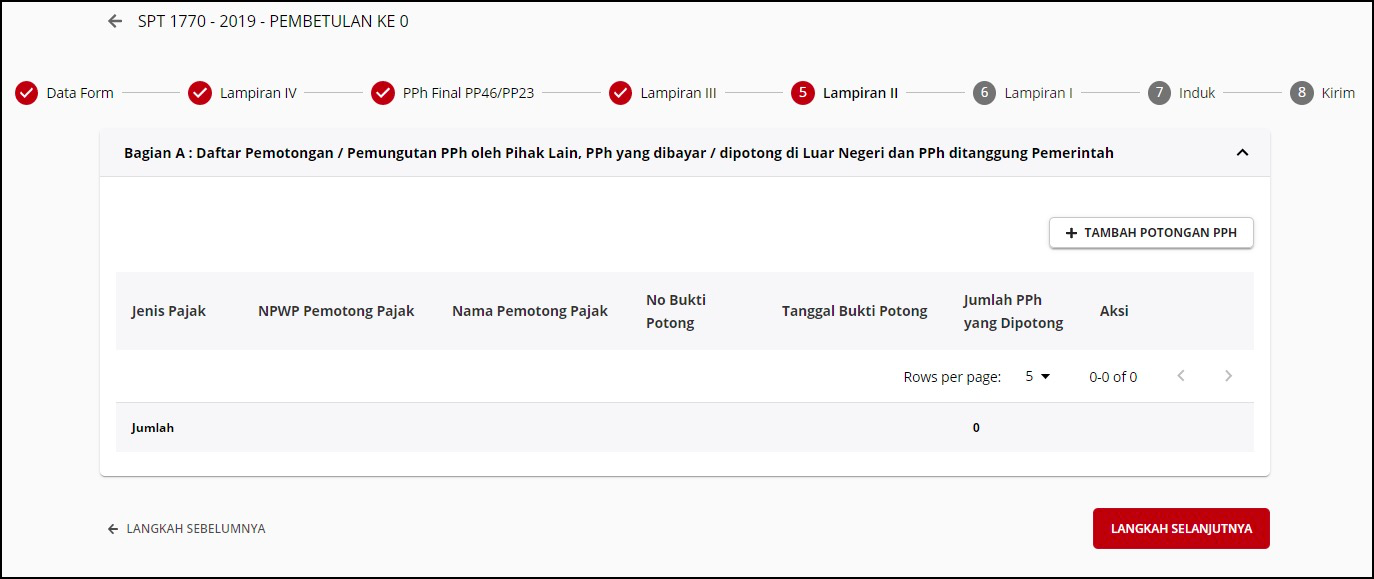Screen dimensions: 1374x579
Task: Open the Induk step label
Action: coord(1197,93)
